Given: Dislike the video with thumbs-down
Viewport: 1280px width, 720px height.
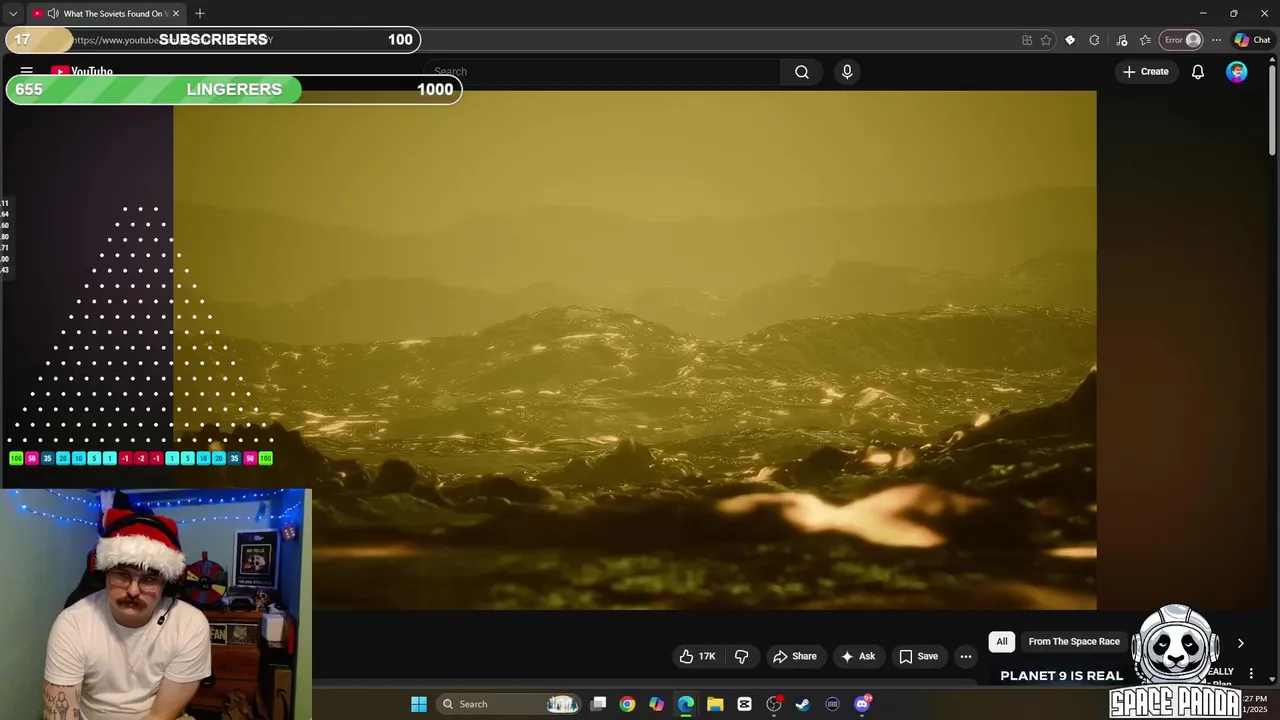Looking at the screenshot, I should [741, 656].
